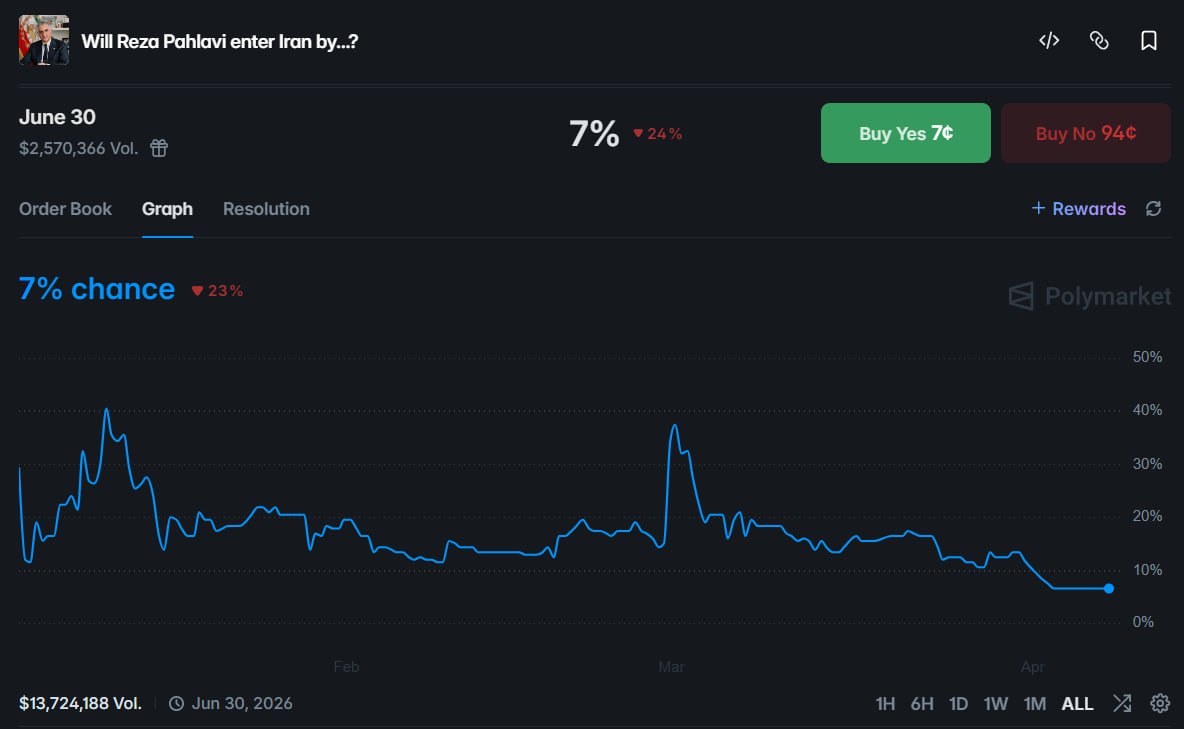
Task: Open the Resolution tab
Action: (266, 209)
